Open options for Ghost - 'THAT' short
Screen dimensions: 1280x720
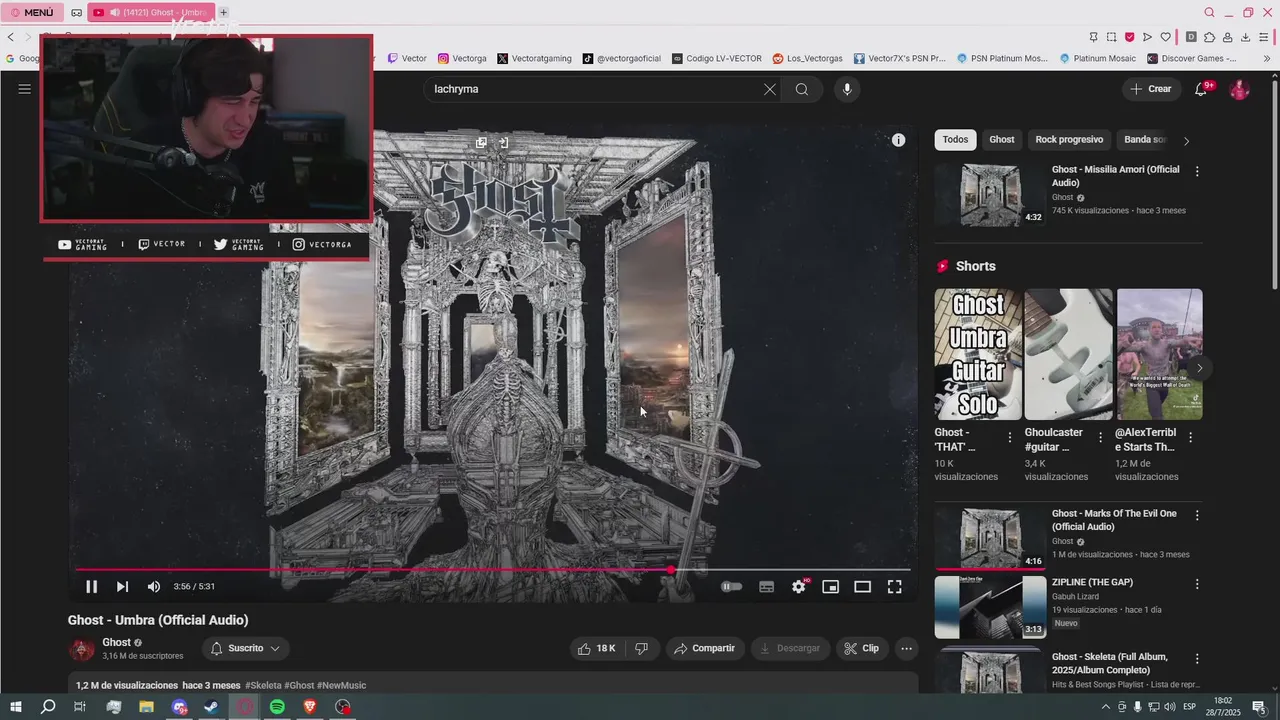[1010, 437]
